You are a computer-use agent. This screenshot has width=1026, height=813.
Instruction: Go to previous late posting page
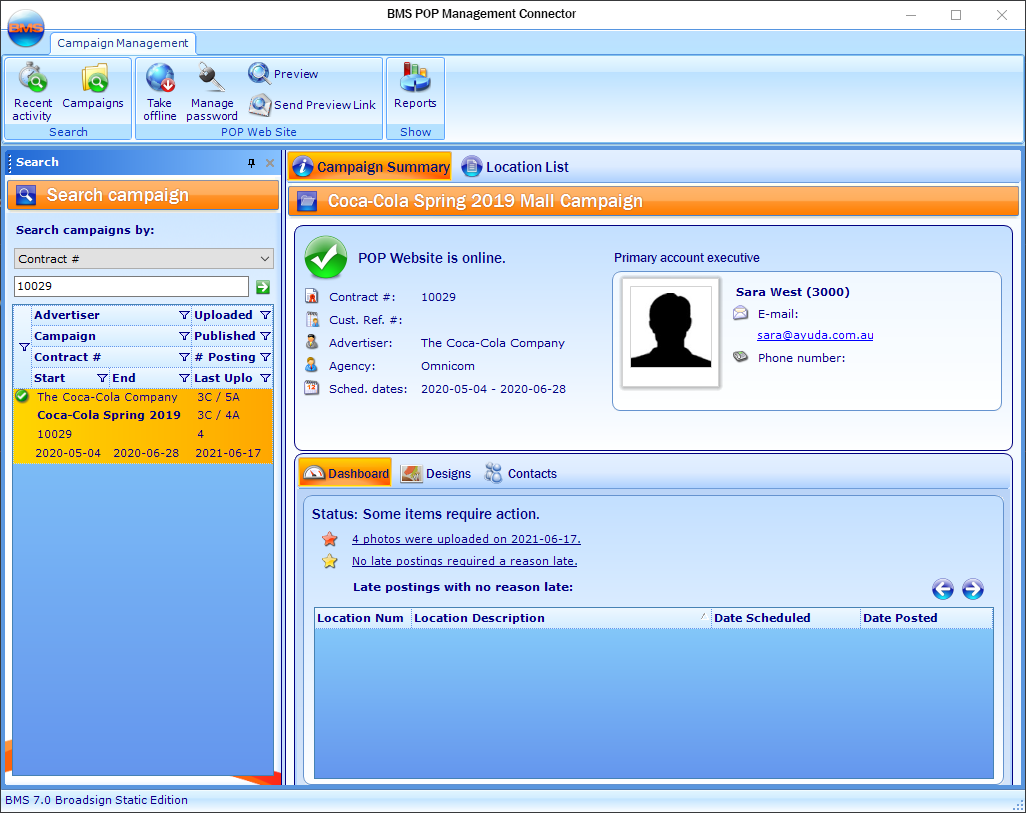[x=942, y=589]
